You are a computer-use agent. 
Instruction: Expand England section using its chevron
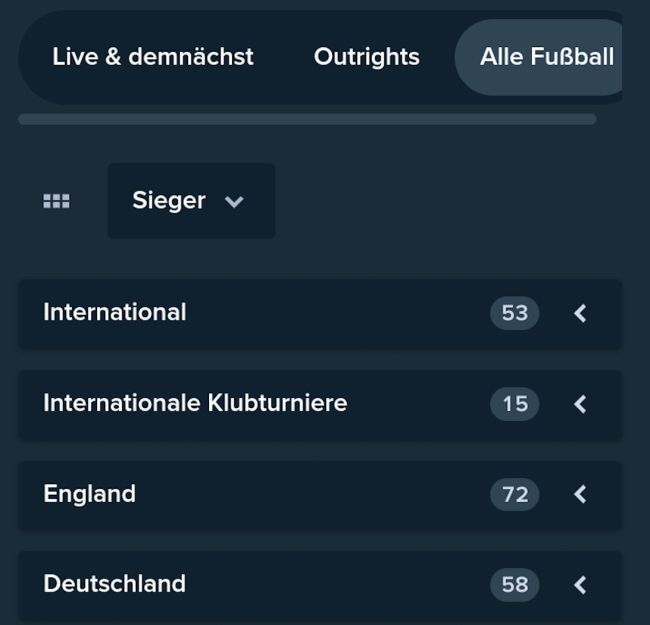(580, 494)
